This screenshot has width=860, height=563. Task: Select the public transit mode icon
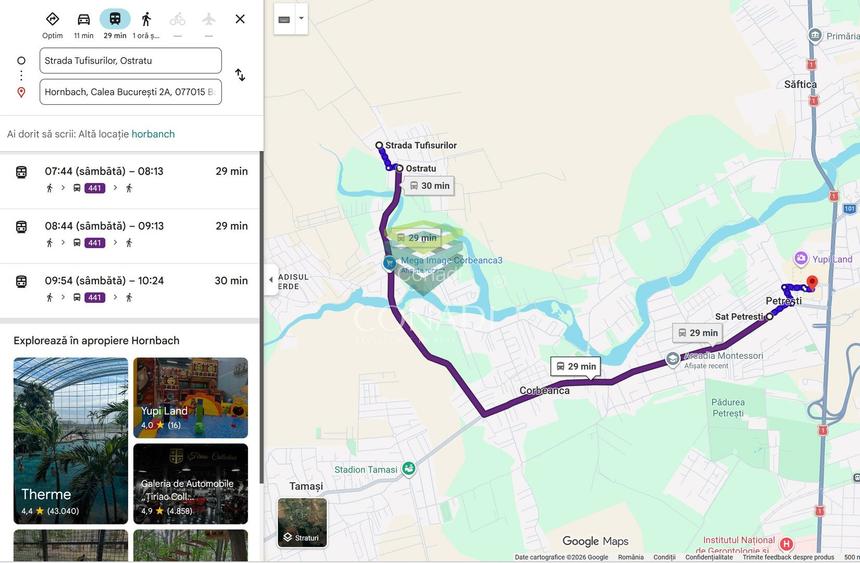click(115, 20)
